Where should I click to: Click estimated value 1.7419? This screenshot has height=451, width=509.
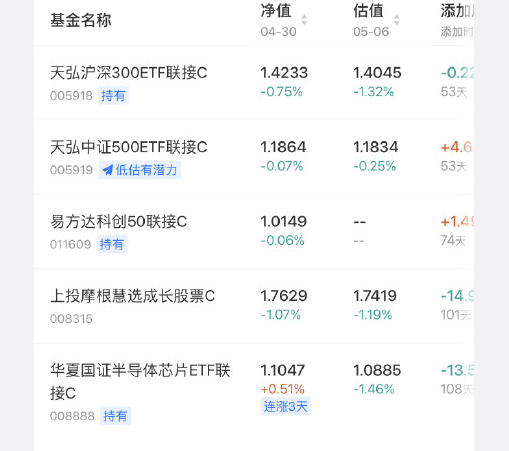[375, 296]
